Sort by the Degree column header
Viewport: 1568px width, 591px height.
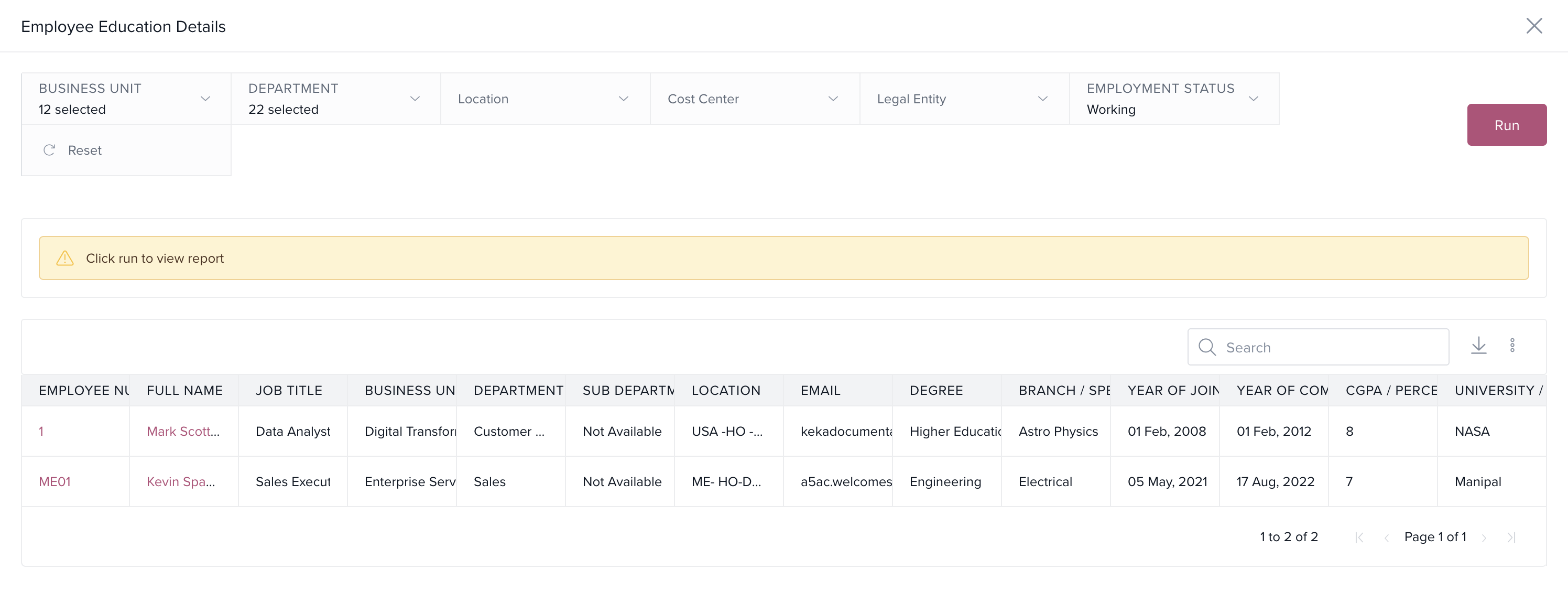935,391
